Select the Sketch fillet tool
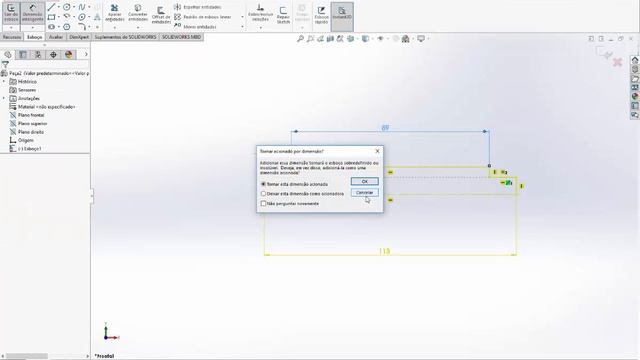The image size is (640, 360). tap(82, 27)
